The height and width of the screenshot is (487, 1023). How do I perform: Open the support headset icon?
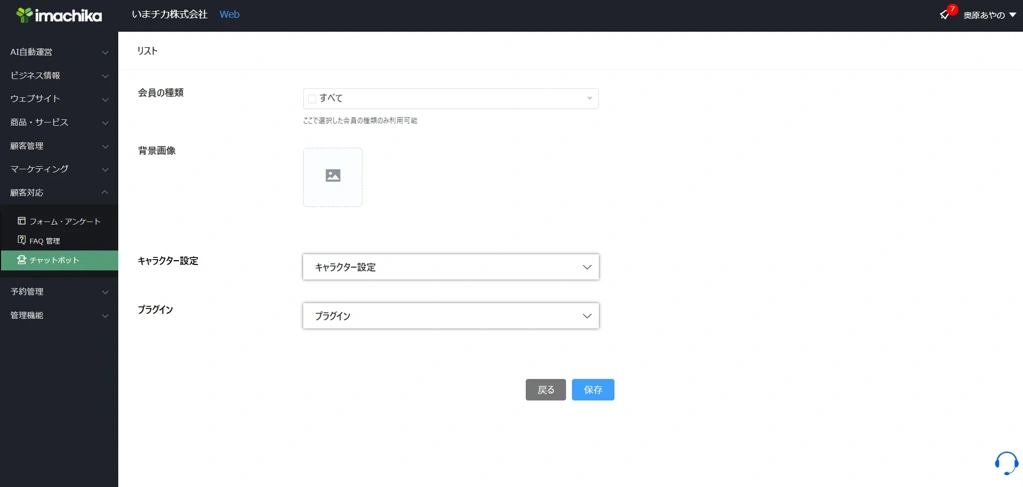coord(1006,463)
